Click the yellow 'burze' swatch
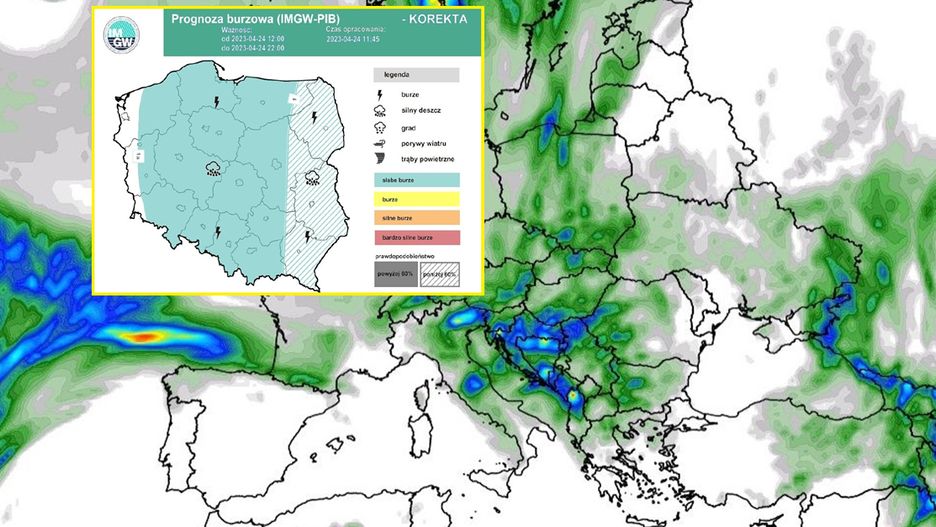The image size is (936, 527). pyautogui.click(x=417, y=199)
